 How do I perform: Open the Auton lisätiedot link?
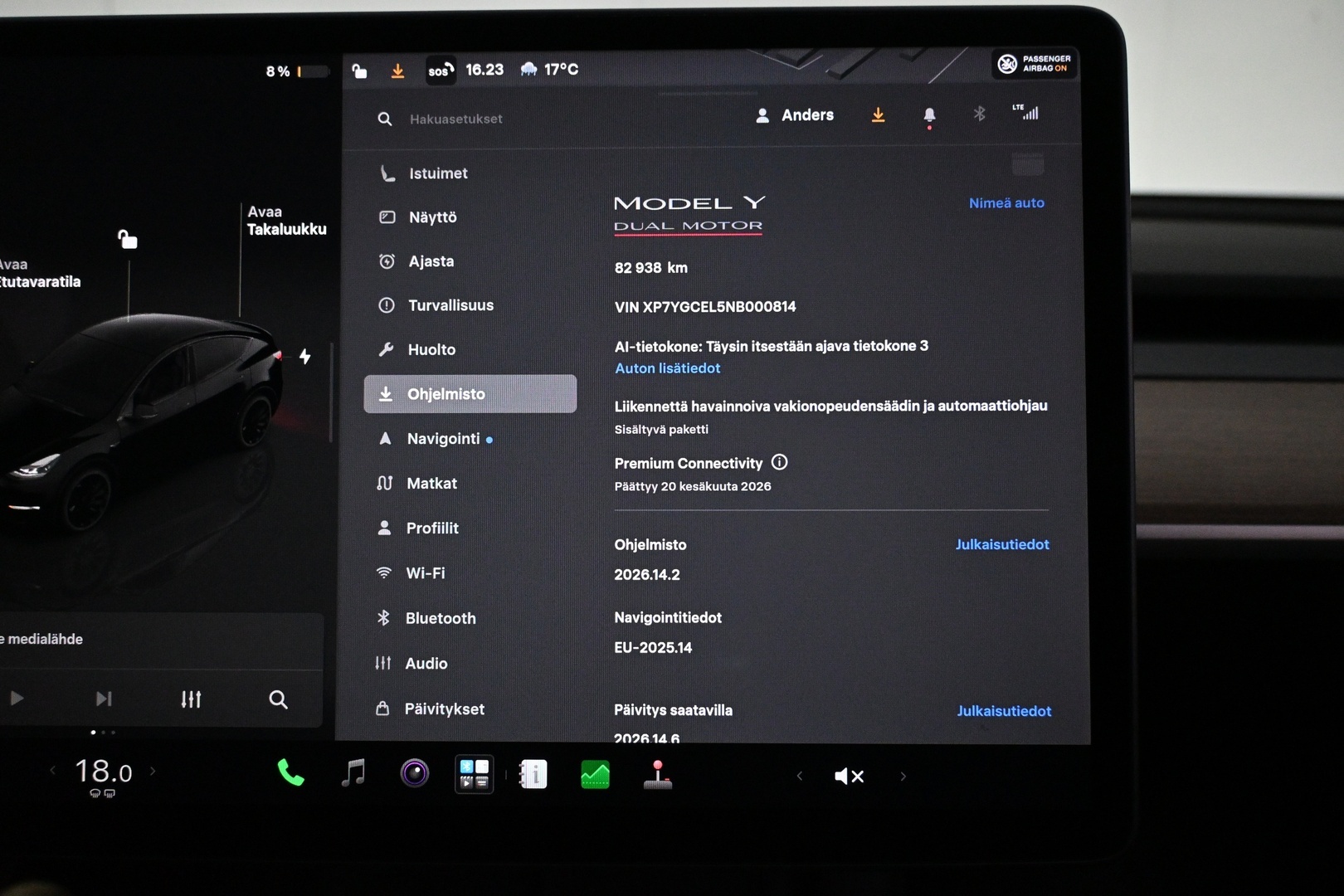tap(667, 368)
